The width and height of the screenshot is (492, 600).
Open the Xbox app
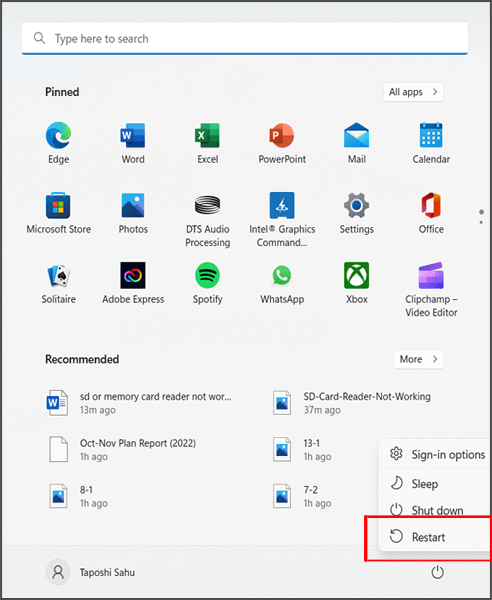(x=357, y=283)
